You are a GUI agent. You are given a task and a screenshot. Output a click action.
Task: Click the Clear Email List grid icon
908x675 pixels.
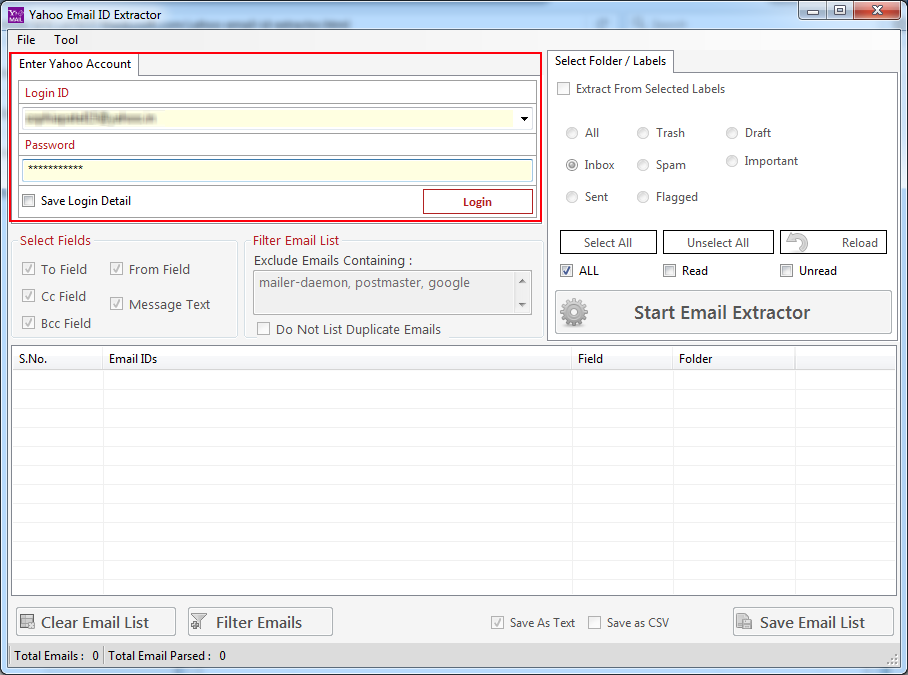(x=27, y=622)
